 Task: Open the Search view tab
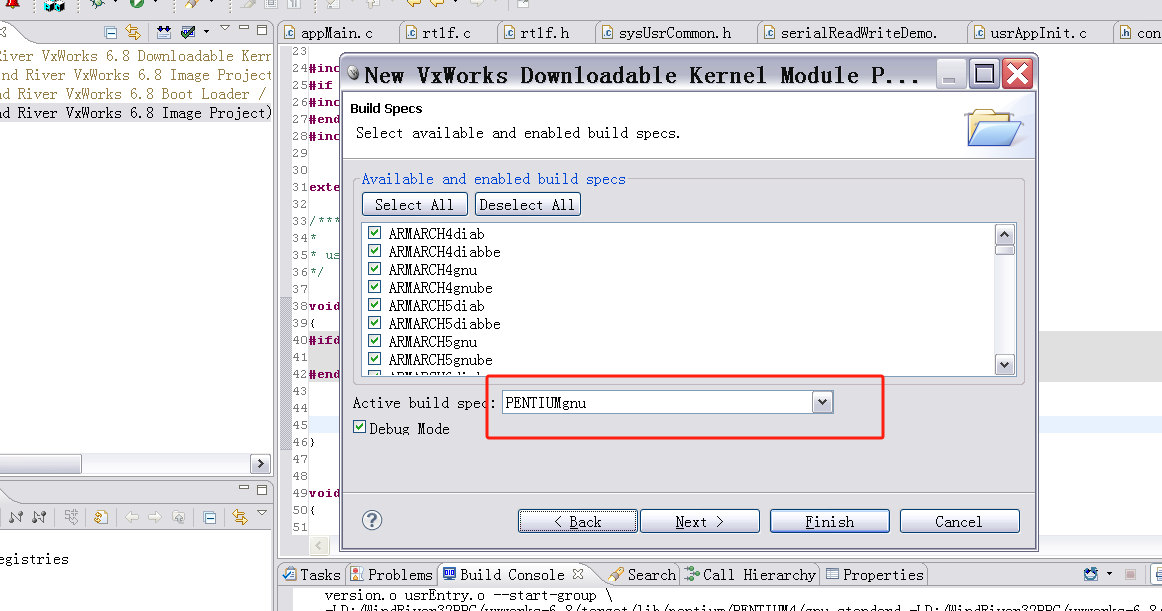(643, 575)
